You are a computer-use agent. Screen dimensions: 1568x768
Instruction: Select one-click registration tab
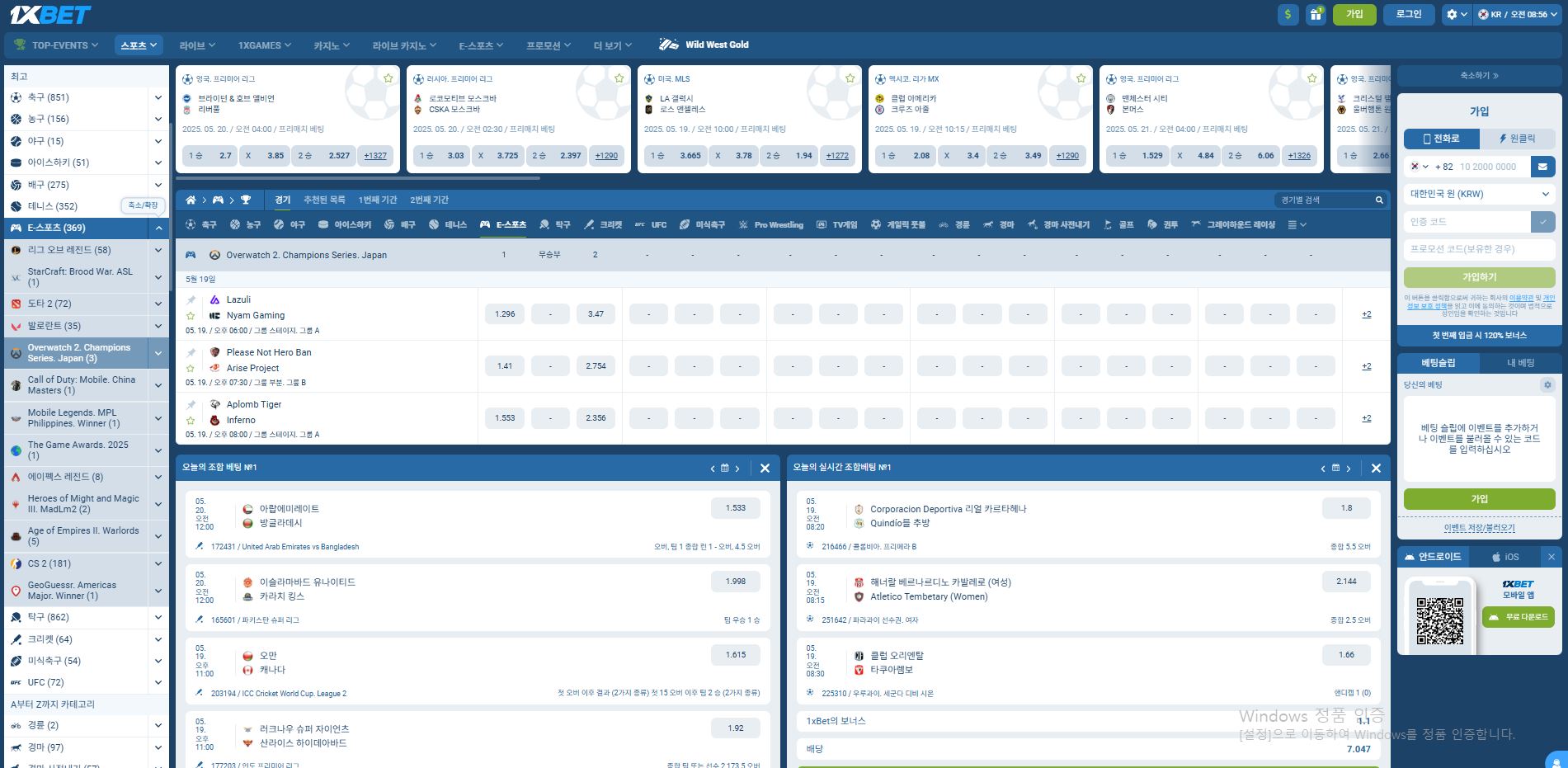(1517, 139)
